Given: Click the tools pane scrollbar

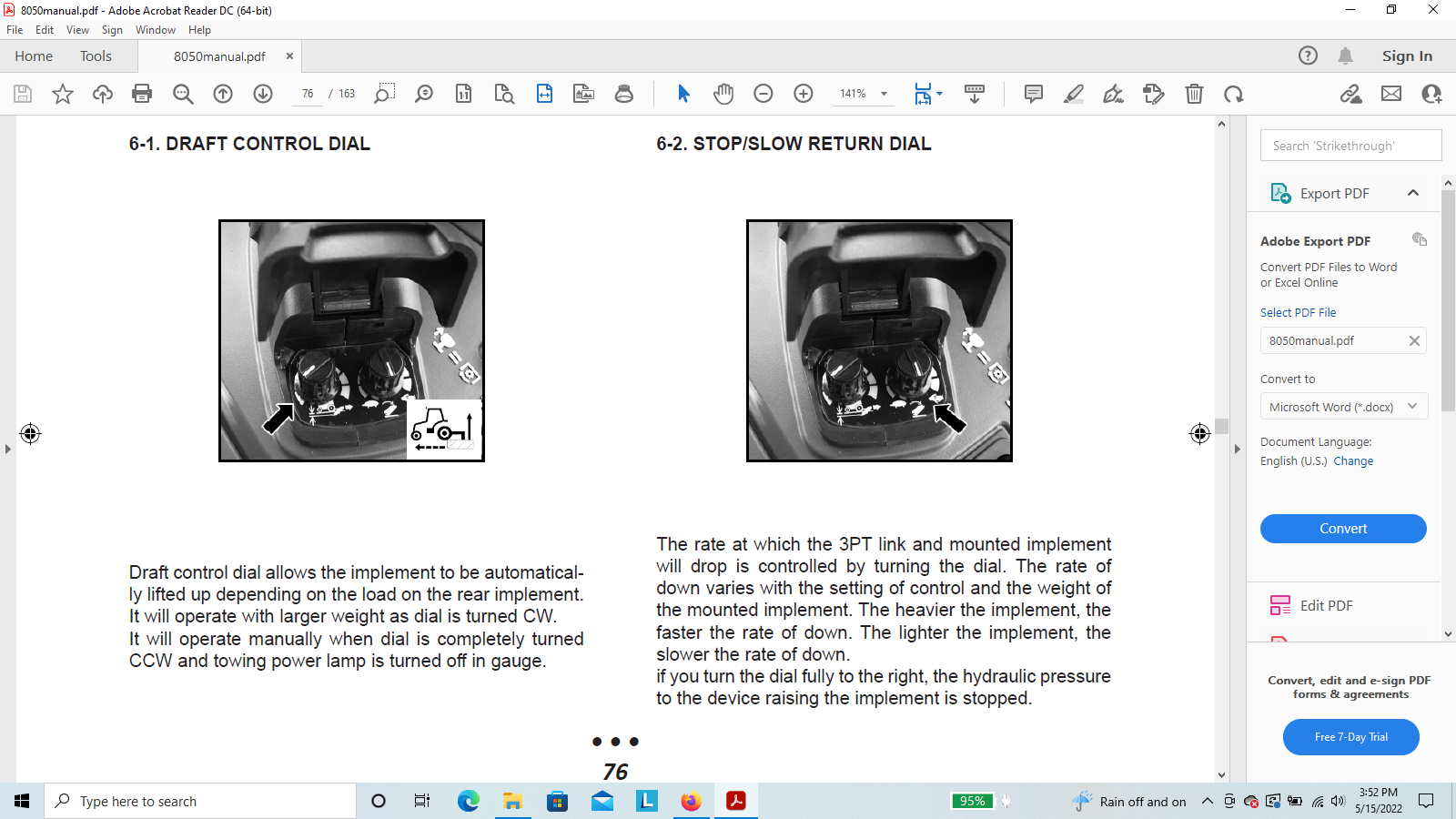Looking at the screenshot, I should [1448, 300].
